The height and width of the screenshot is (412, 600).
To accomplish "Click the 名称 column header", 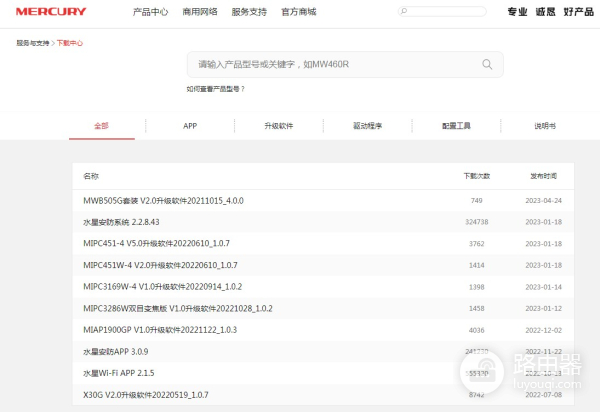I will (91, 176).
